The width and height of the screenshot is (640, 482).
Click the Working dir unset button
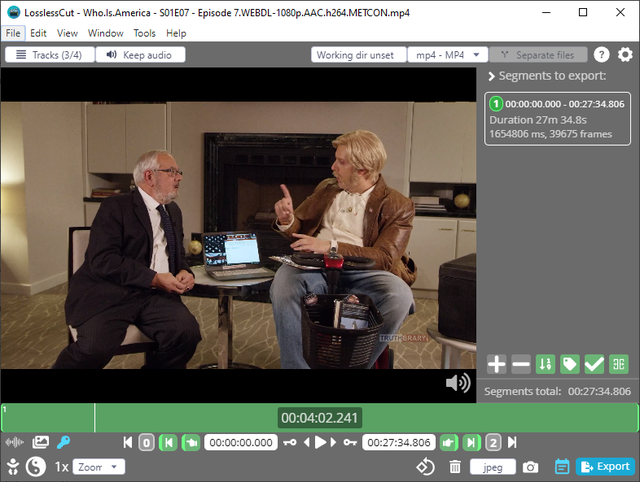point(355,55)
